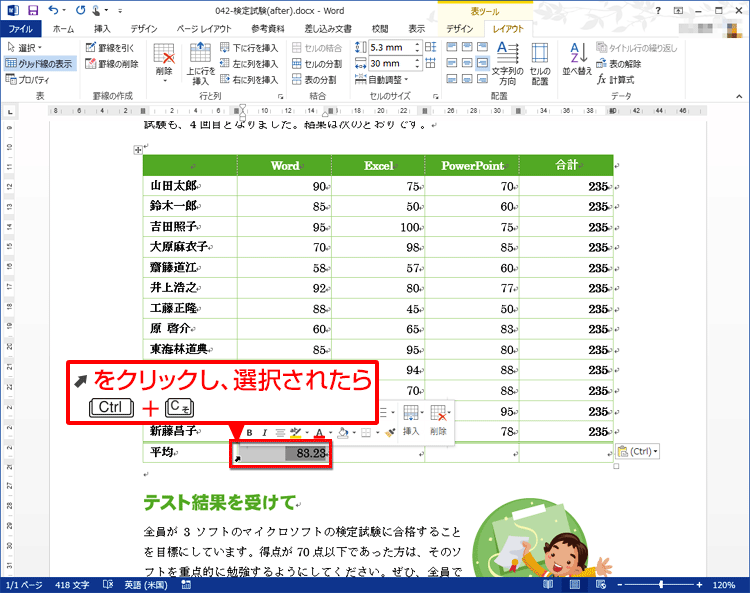Undo the last action in Quick Access

click(x=54, y=10)
